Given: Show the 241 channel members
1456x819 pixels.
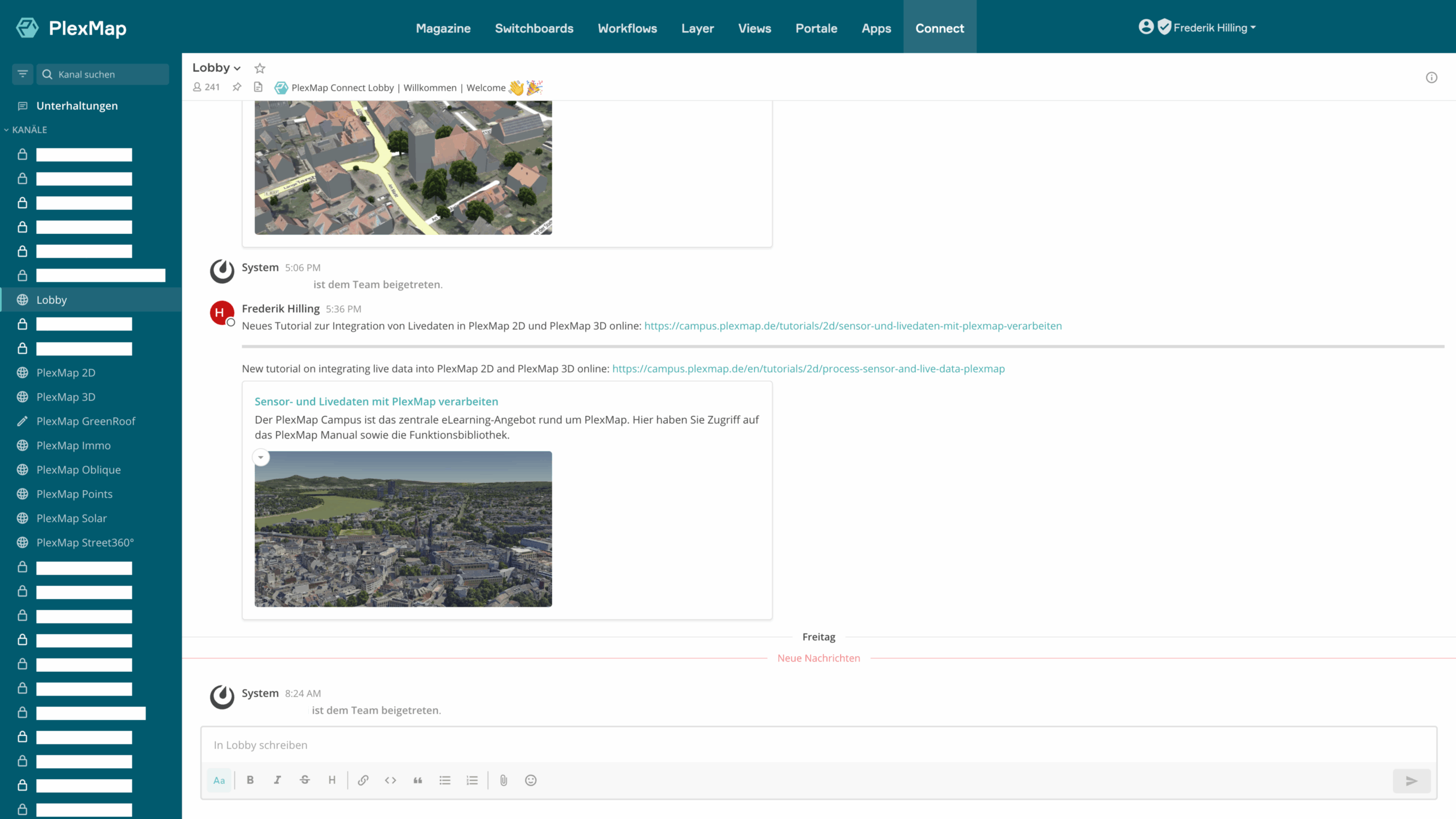Looking at the screenshot, I should pyautogui.click(x=206, y=87).
